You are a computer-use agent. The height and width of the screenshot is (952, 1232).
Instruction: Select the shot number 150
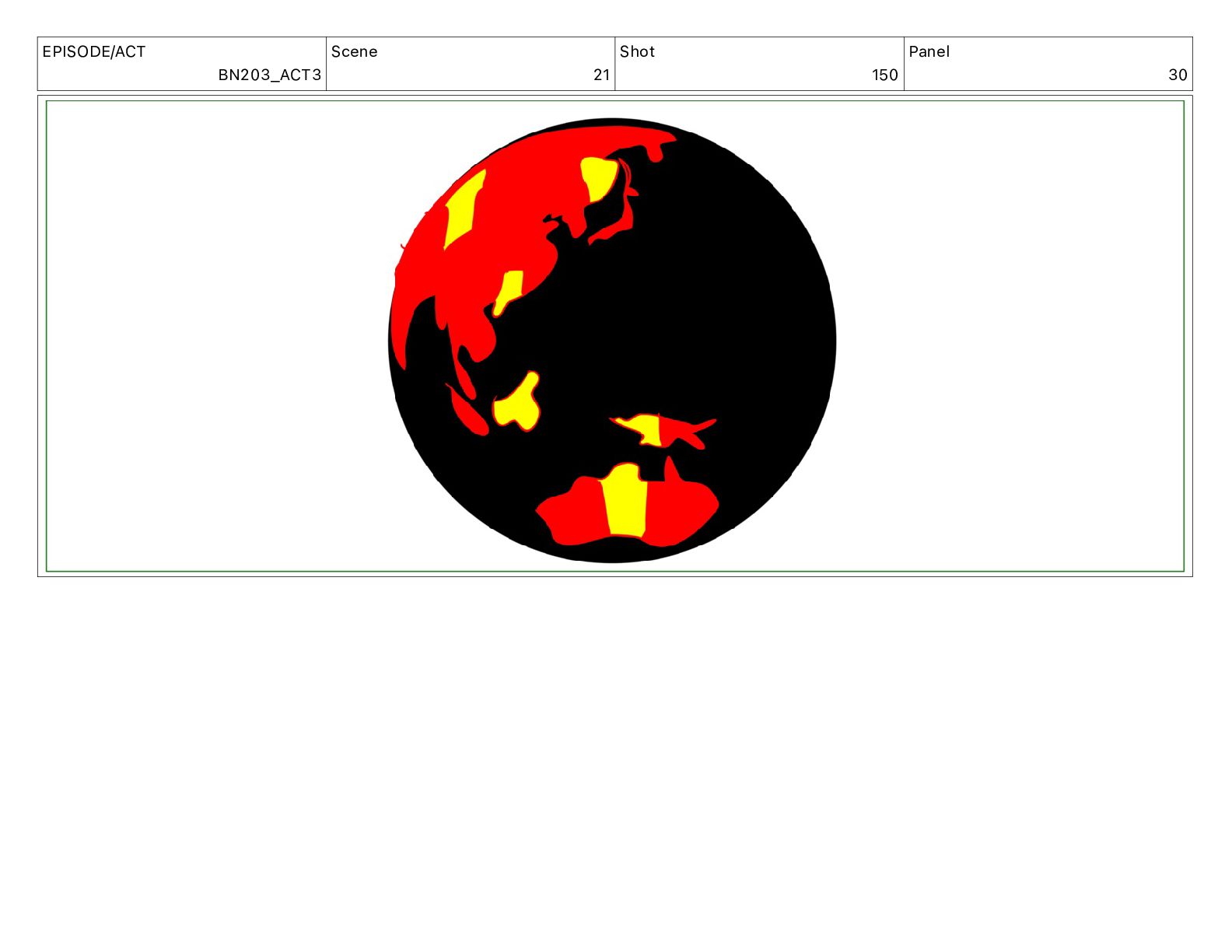click(x=884, y=75)
